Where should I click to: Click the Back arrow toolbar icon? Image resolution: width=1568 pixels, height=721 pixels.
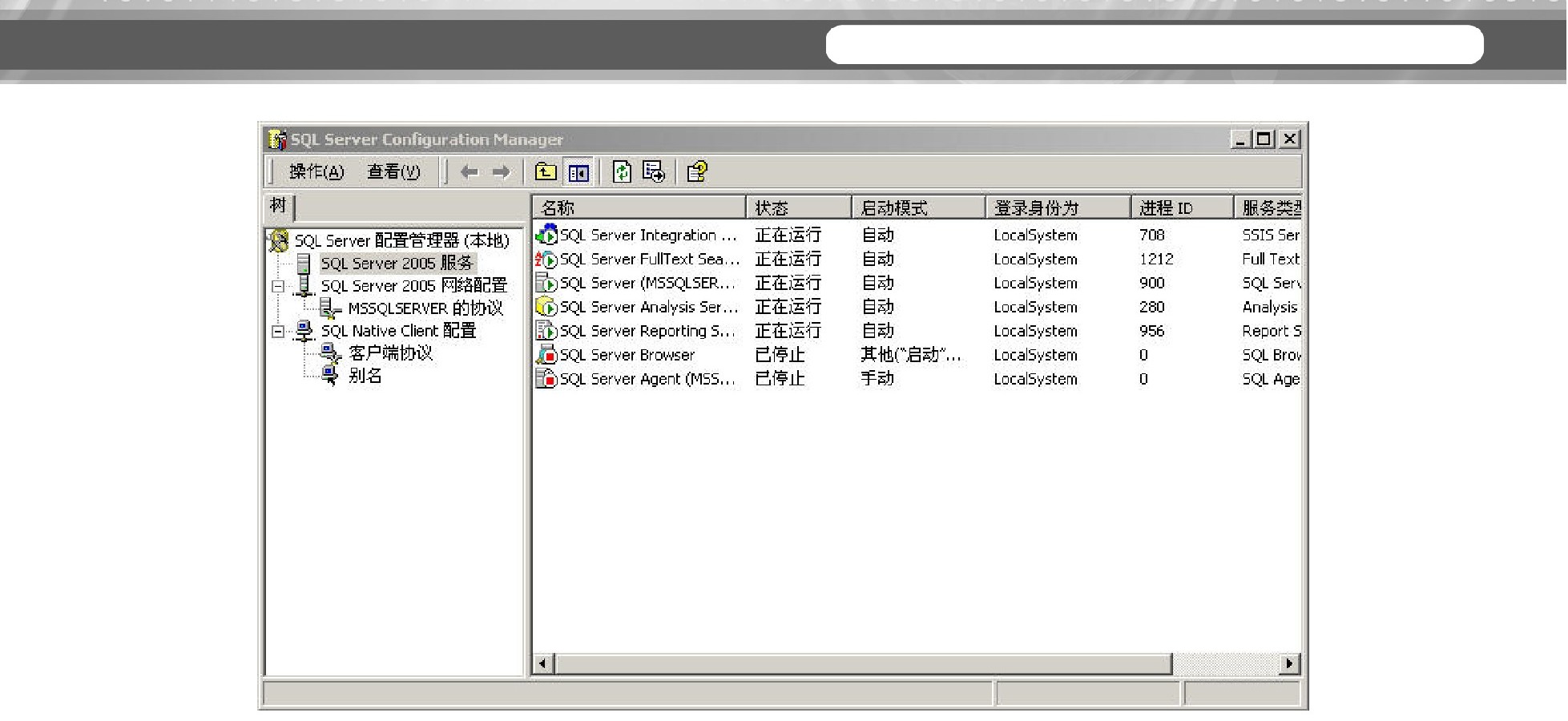[470, 172]
